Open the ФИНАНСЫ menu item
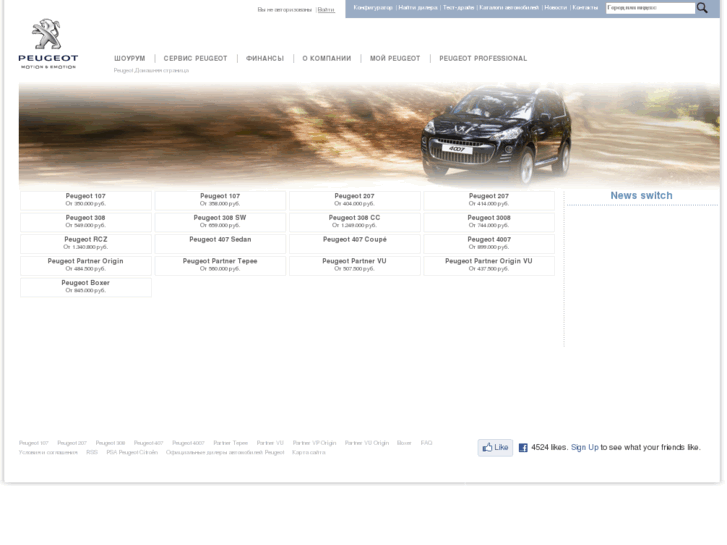The width and height of the screenshot is (727, 545). [x=265, y=58]
